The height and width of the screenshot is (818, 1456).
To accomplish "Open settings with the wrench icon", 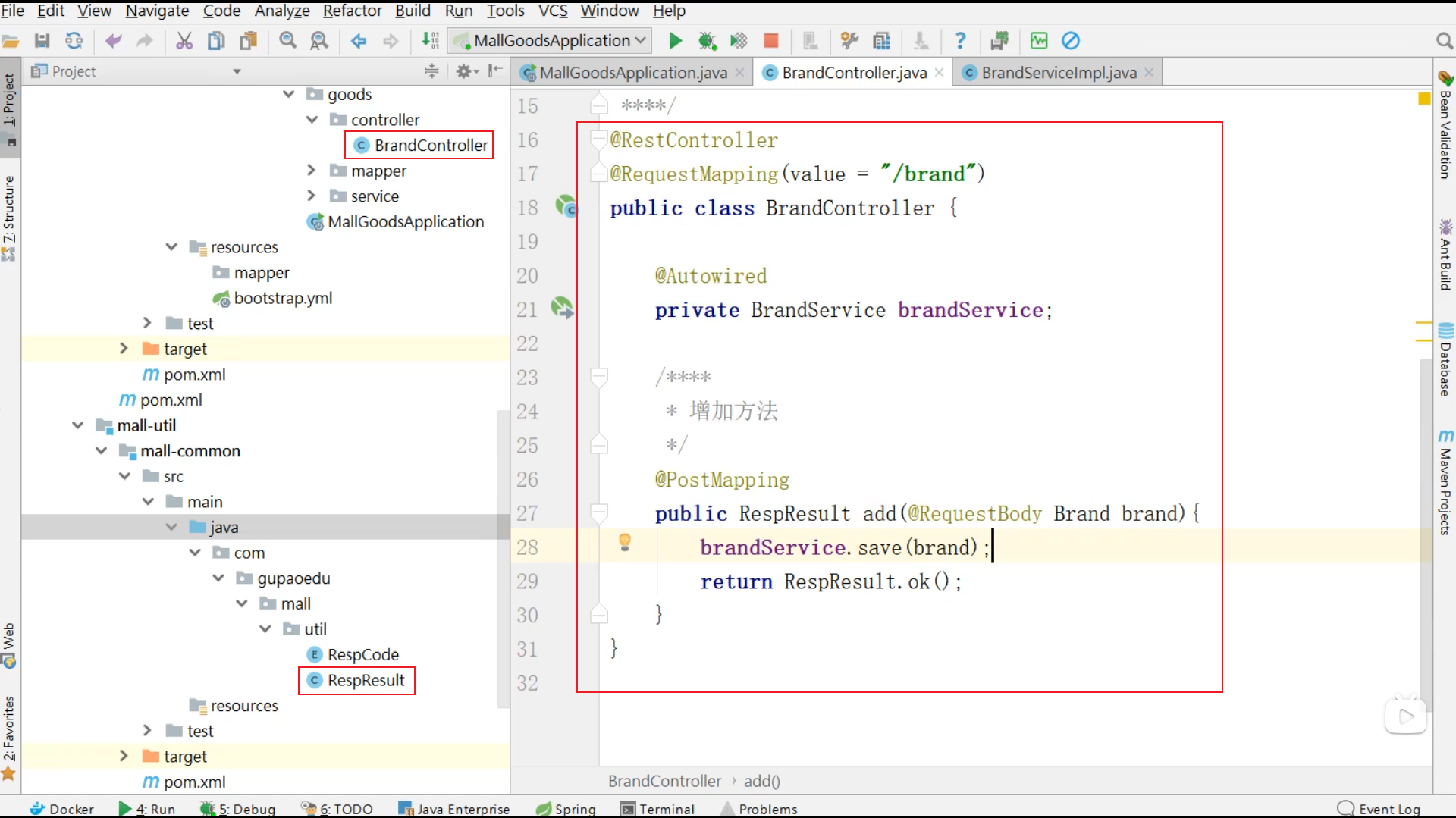I will point(849,41).
